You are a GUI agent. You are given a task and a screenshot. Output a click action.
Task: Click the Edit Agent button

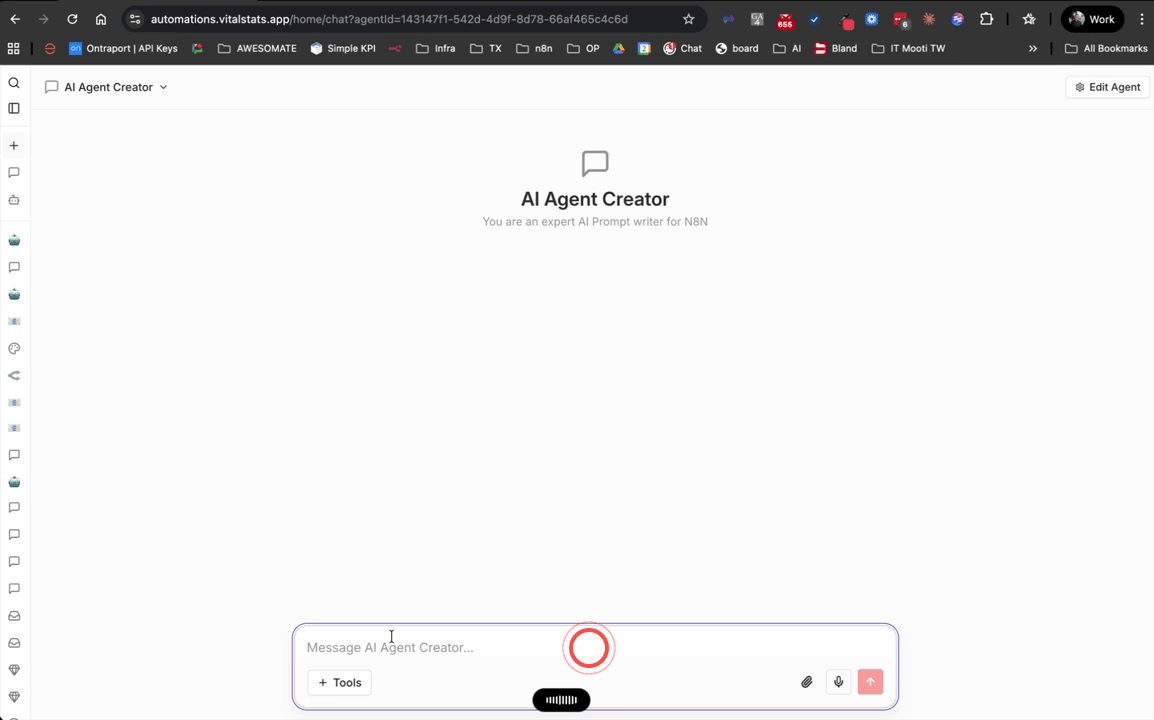coord(1107,87)
